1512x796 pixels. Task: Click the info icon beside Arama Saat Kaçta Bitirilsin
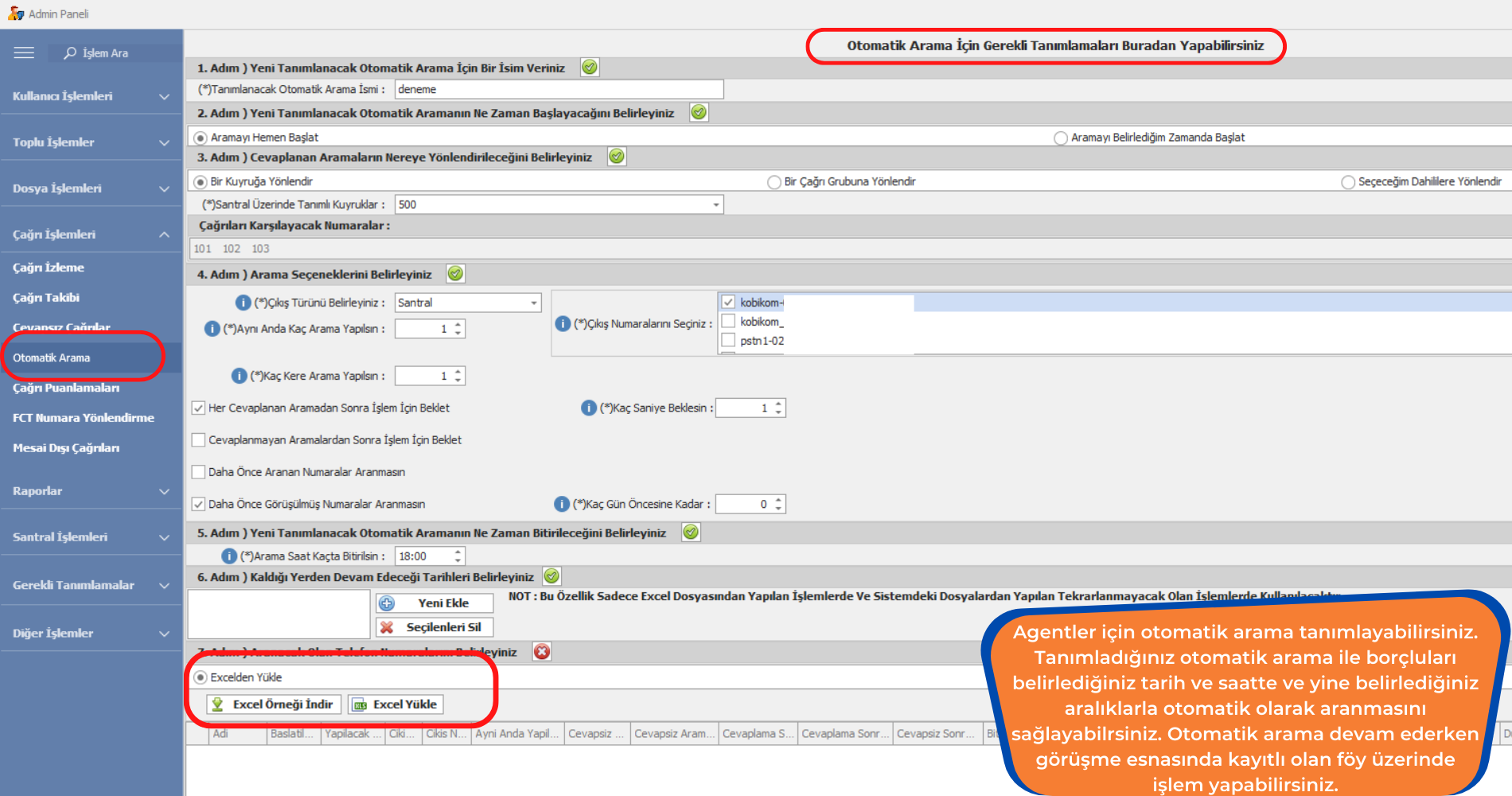tap(229, 556)
